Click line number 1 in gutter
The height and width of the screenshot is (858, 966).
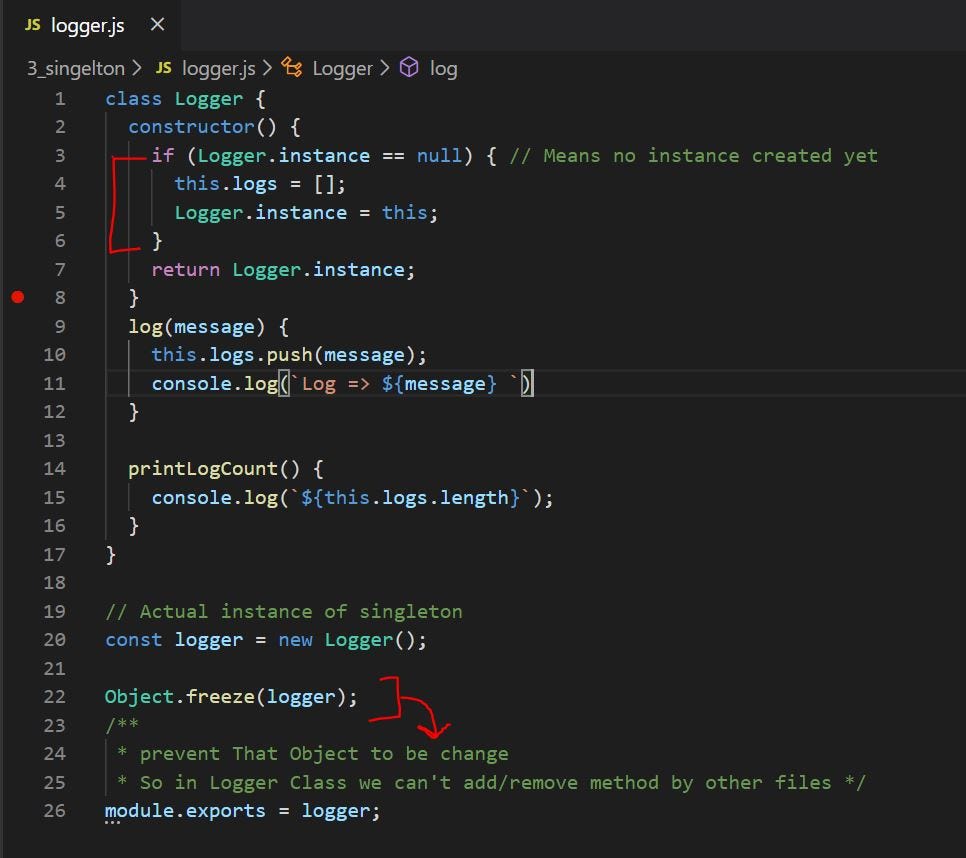point(60,99)
